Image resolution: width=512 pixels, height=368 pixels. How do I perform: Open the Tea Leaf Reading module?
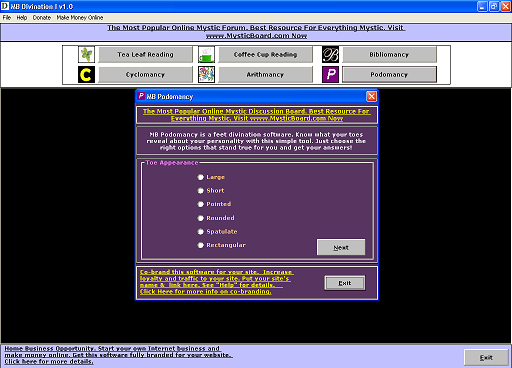[145, 54]
